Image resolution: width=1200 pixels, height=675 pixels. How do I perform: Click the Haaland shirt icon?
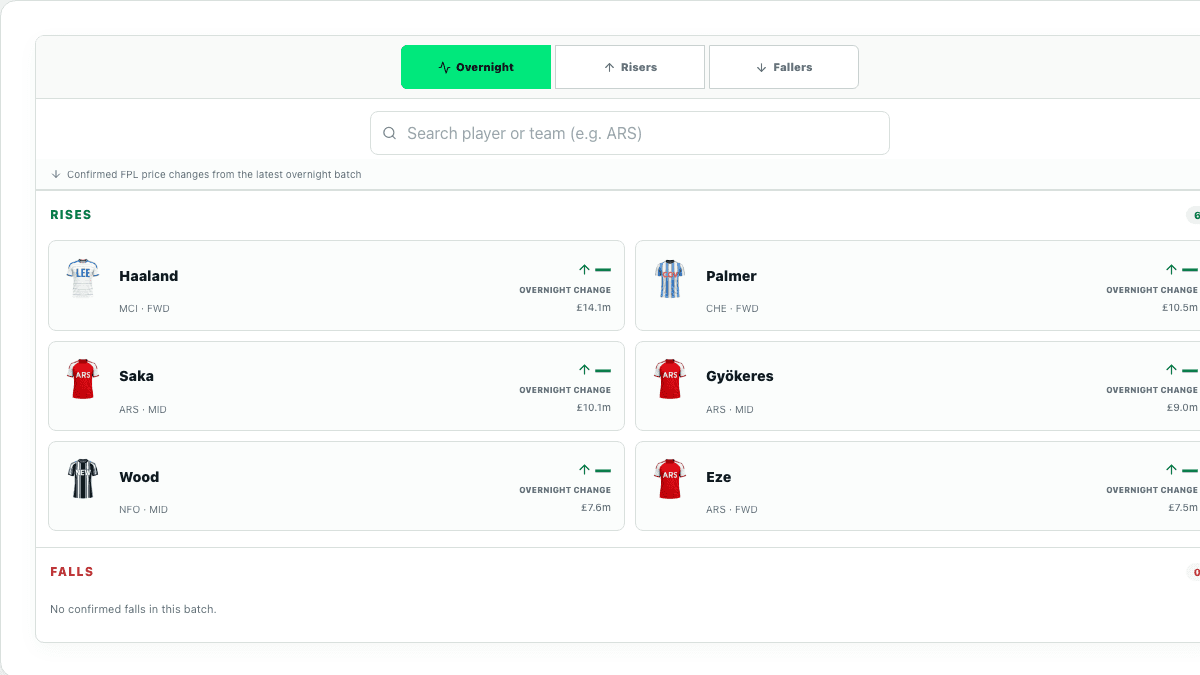tap(83, 278)
